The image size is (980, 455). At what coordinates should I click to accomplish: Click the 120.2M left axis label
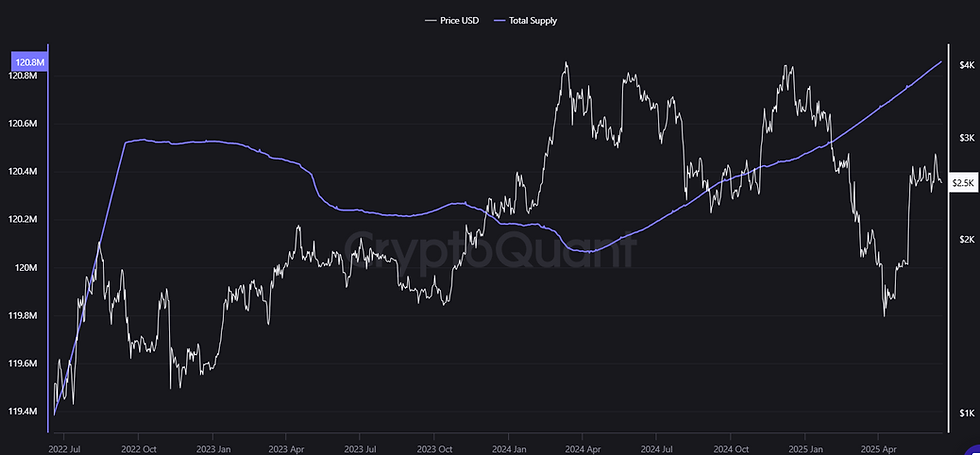click(x=24, y=220)
